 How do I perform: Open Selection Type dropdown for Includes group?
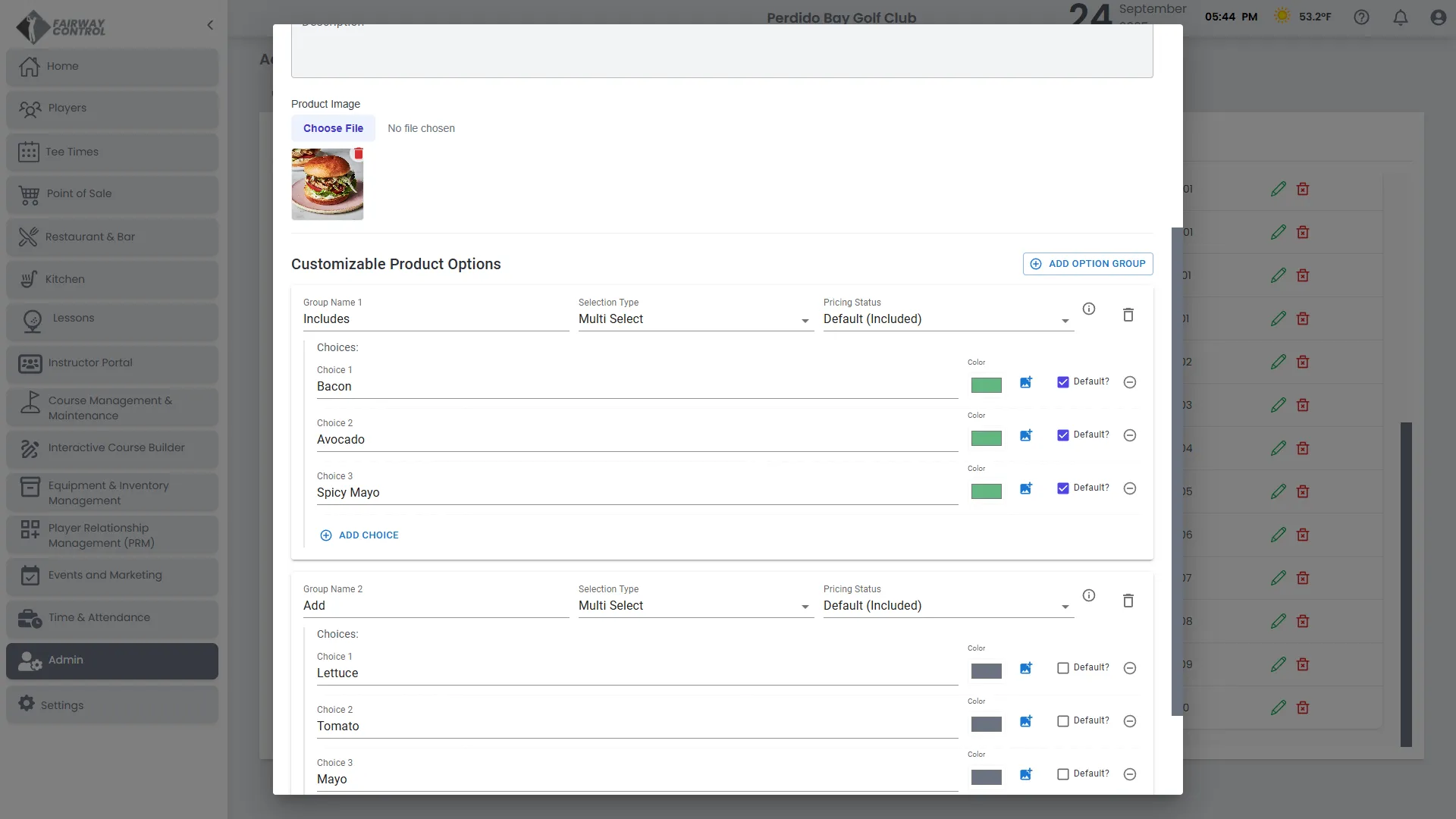click(695, 319)
